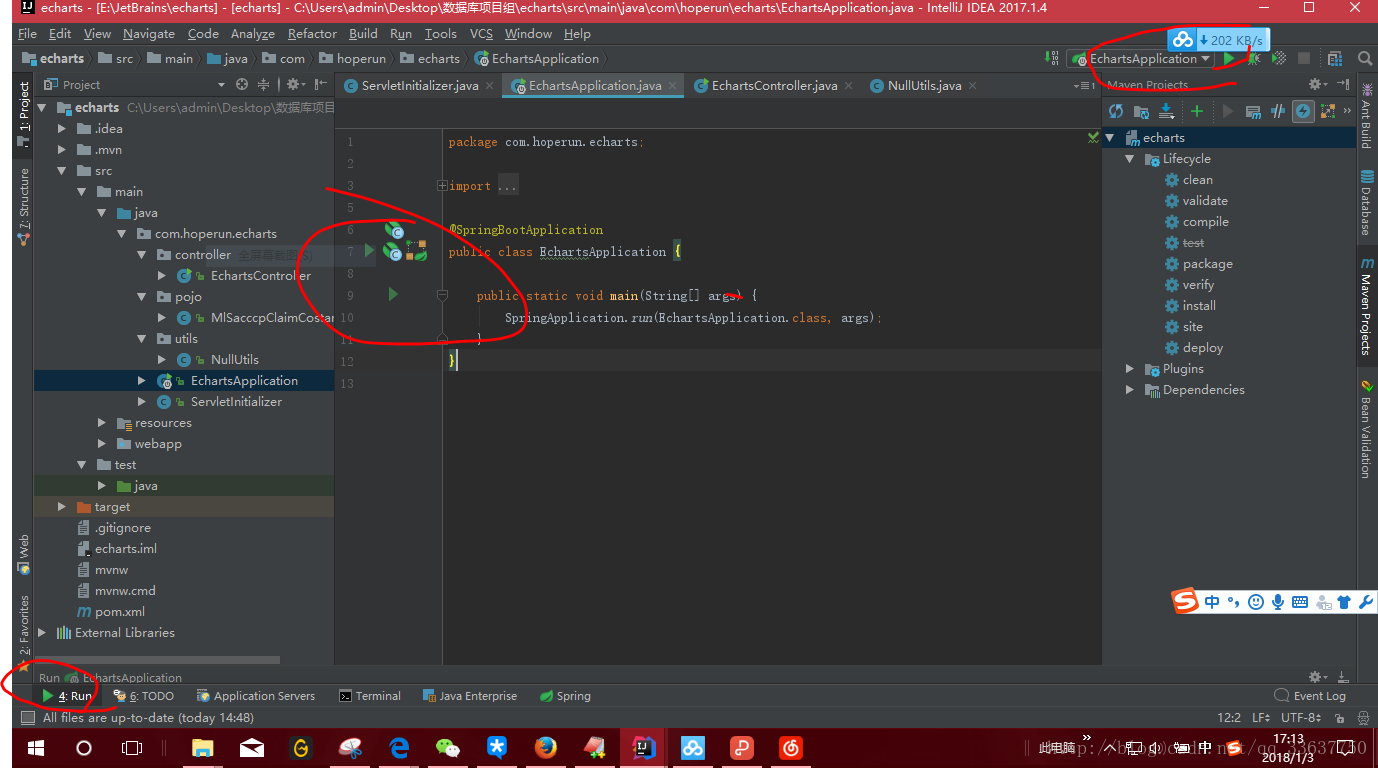The width and height of the screenshot is (1378, 768).
Task: Click Make Project build icon
Action: 1051,59
